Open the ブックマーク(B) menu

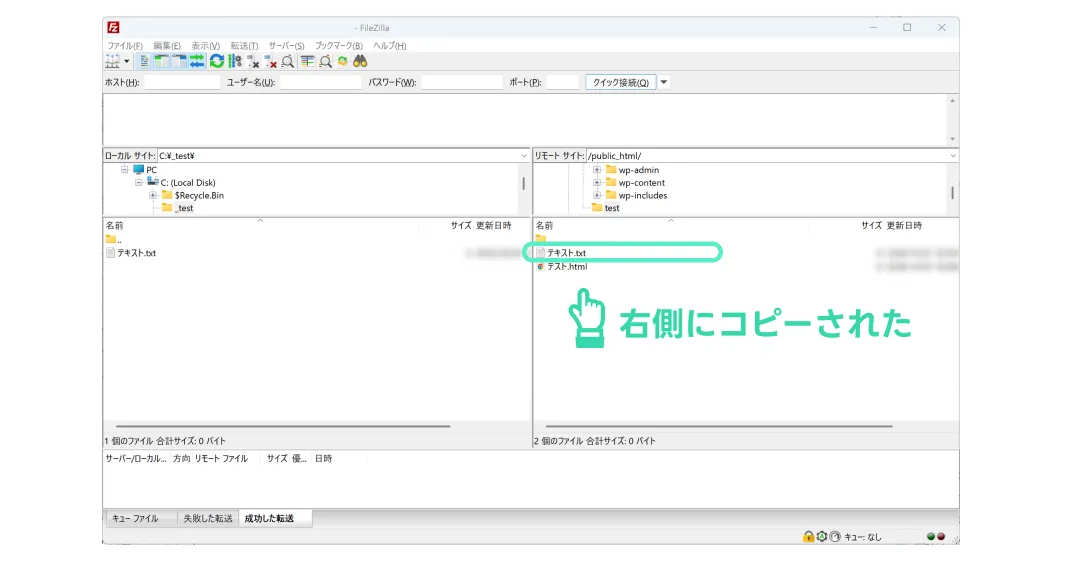(339, 45)
